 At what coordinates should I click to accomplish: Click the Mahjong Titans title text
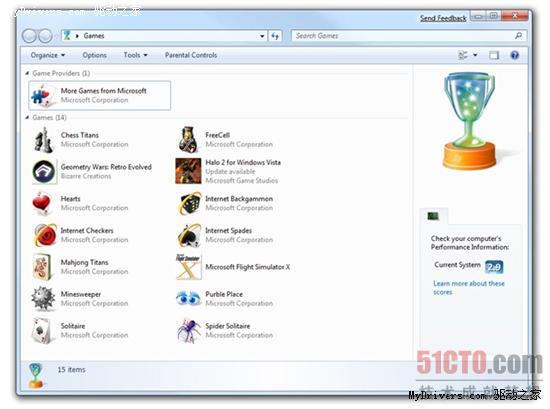(x=85, y=262)
